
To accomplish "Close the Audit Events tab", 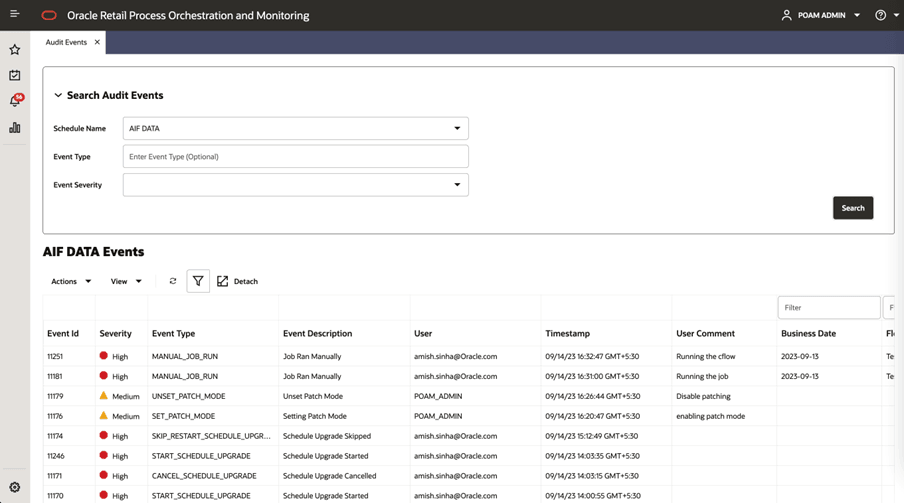I will tap(97, 42).
